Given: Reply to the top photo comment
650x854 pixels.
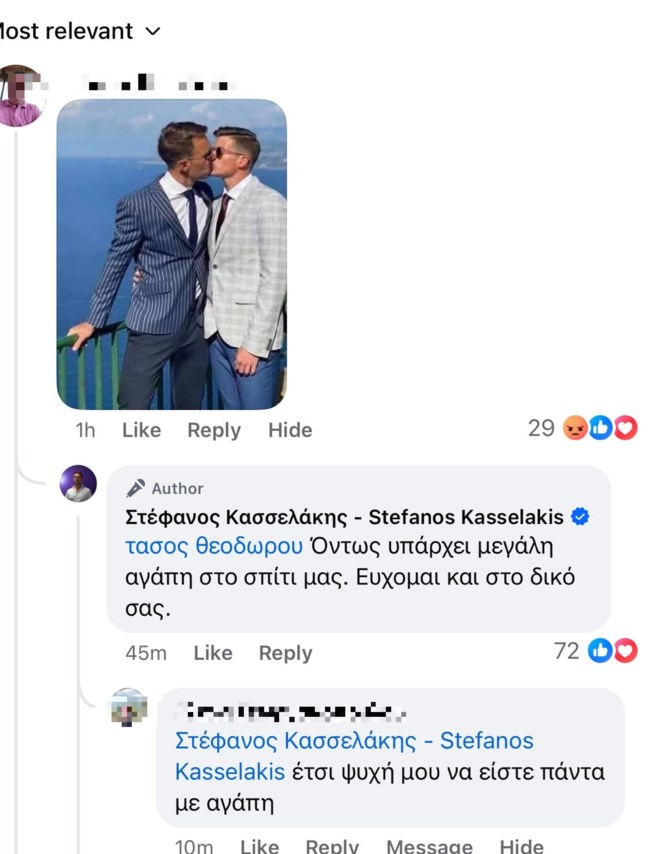Looking at the screenshot, I should (214, 430).
